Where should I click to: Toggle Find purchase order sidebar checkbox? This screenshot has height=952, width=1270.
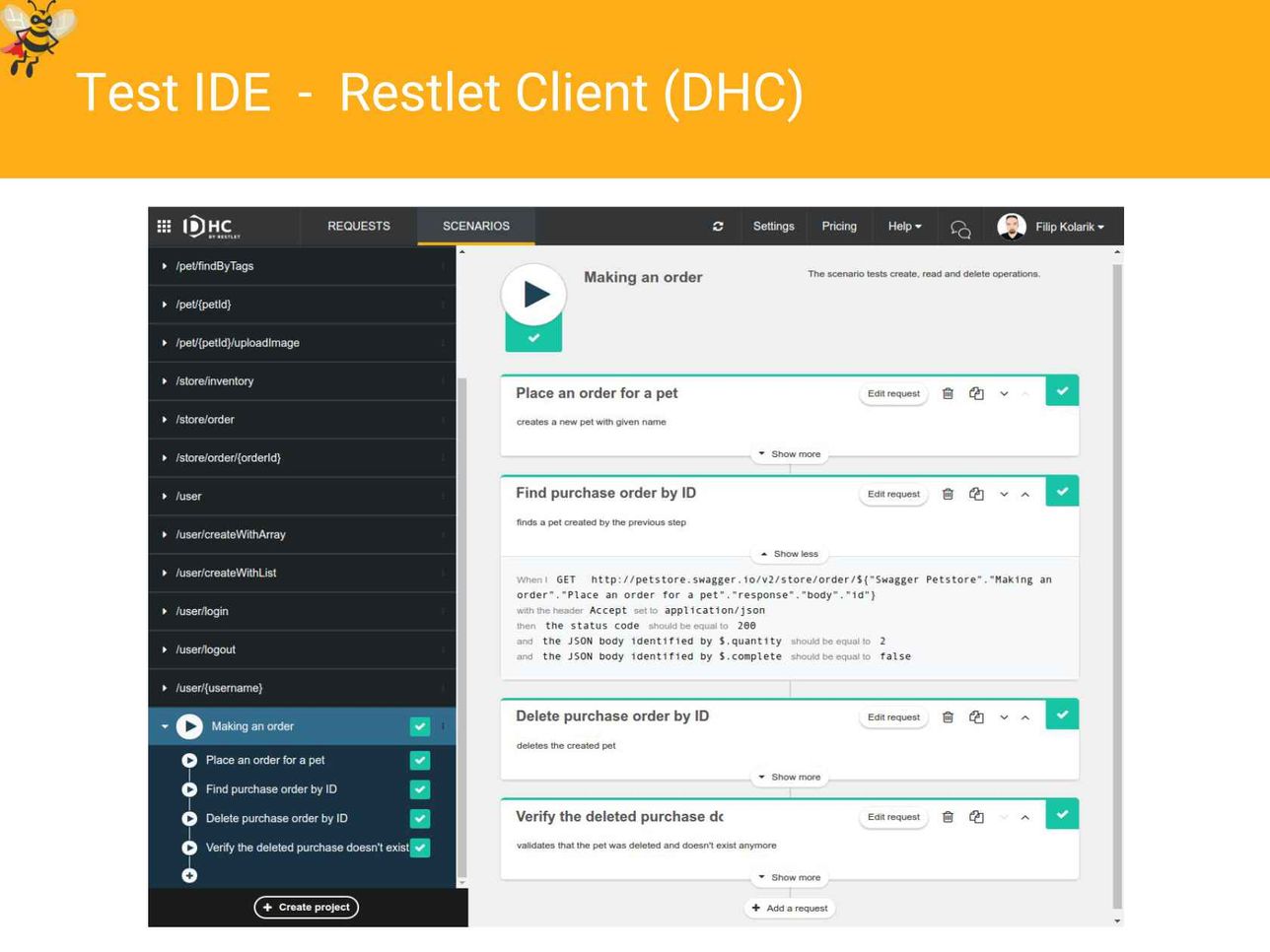click(420, 789)
